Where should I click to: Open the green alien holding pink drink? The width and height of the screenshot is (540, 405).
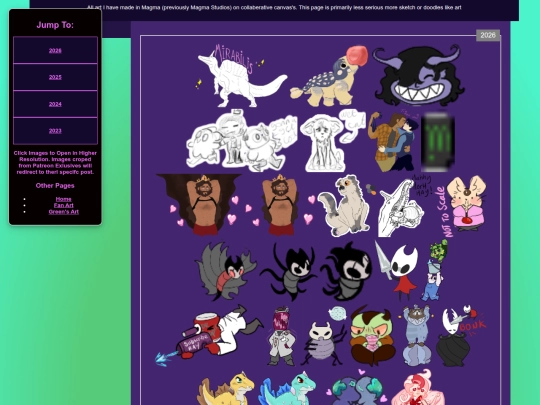click(373, 336)
